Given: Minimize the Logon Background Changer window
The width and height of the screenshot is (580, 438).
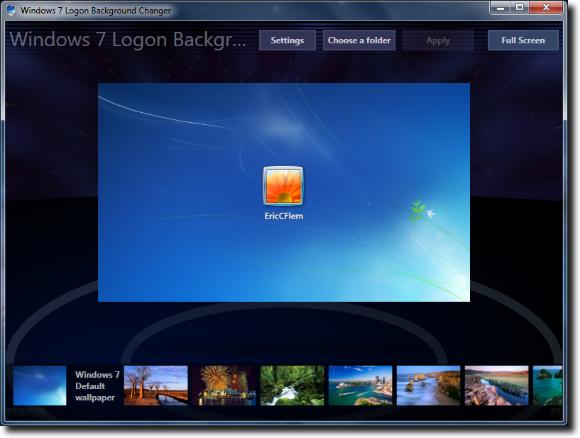Looking at the screenshot, I should (501, 7).
